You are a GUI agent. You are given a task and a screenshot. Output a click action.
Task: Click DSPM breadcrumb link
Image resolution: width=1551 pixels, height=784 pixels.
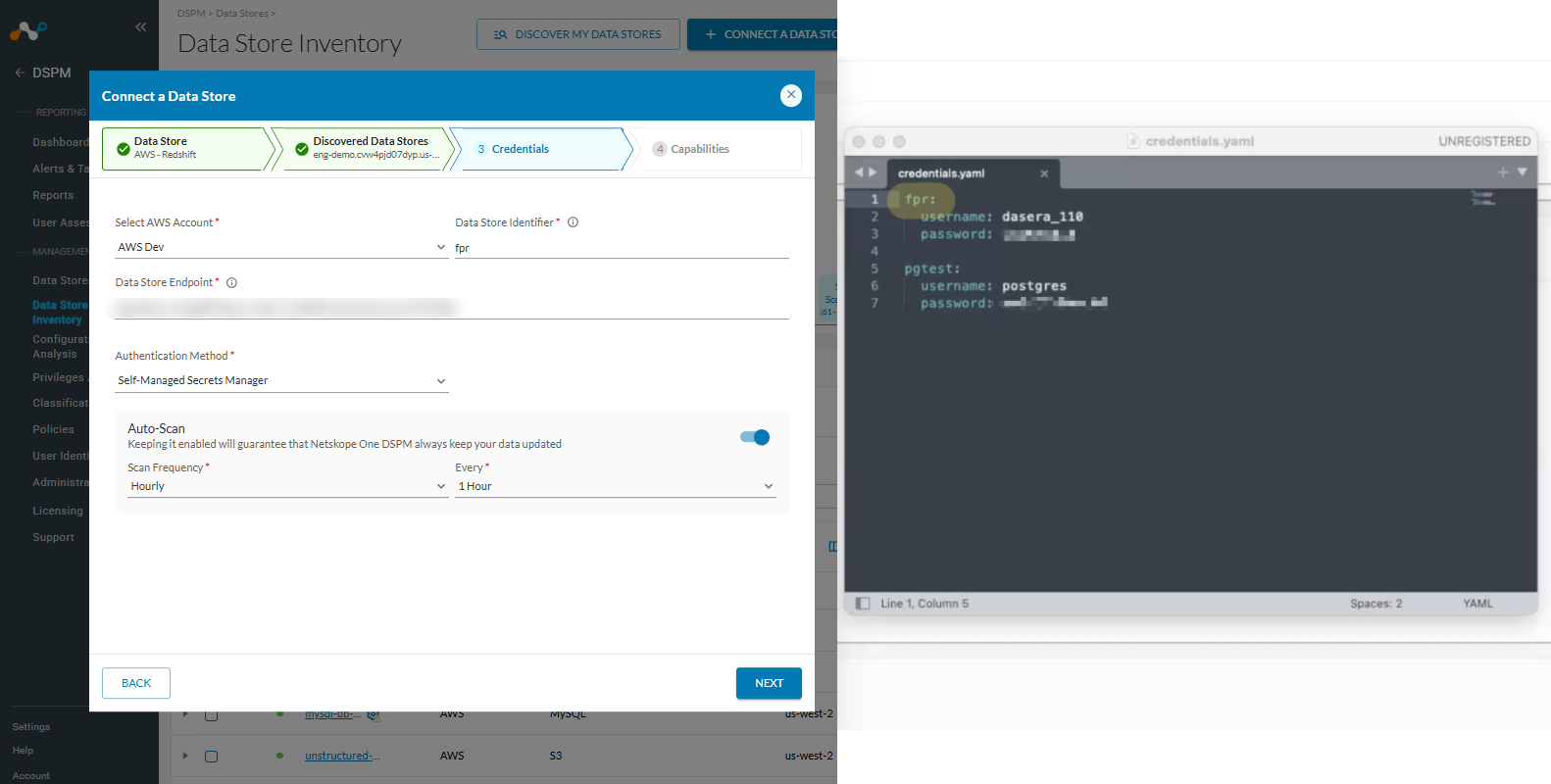point(191,13)
